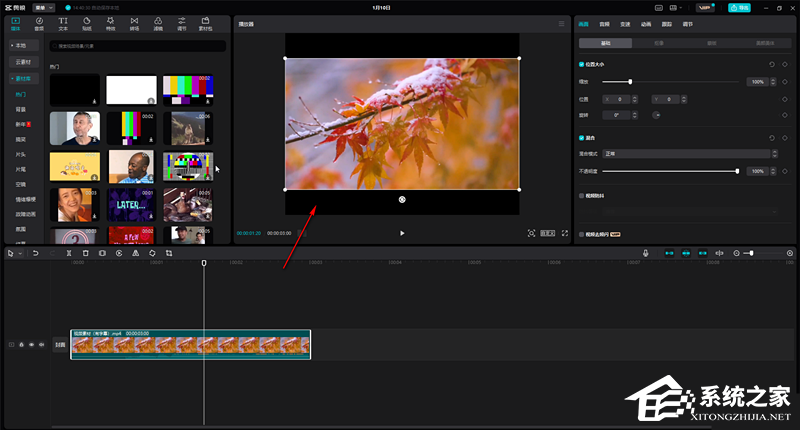Click the Export (导出) button
The image size is (800, 430).
tap(739, 8)
